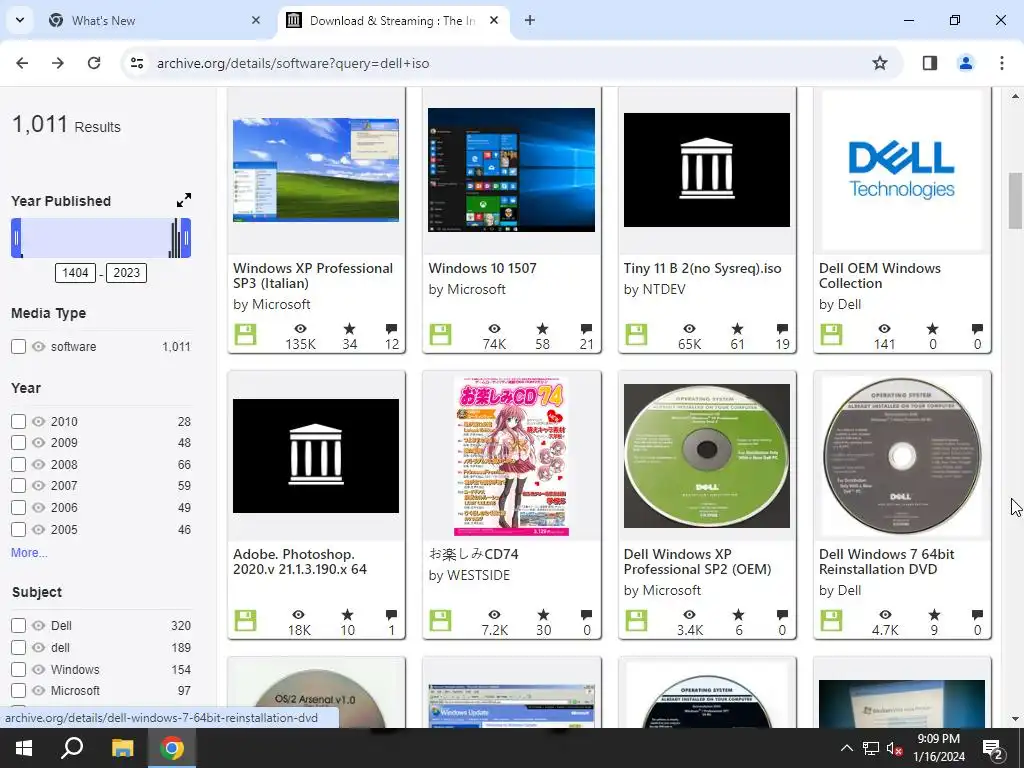Open the Chrome profile menu

coord(965,63)
